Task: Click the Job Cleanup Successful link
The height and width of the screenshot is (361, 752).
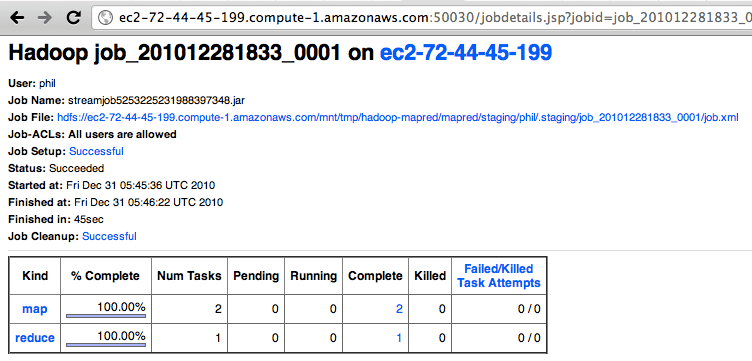Action: (109, 236)
